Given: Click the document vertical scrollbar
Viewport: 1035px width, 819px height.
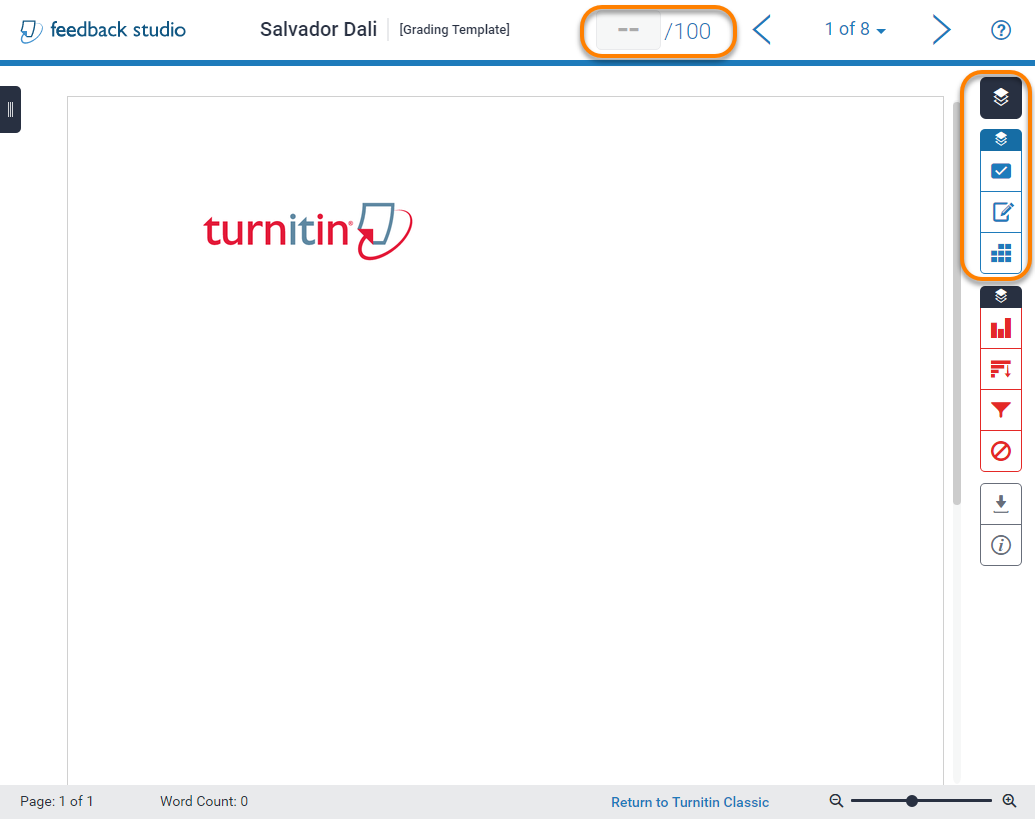Looking at the screenshot, I should click(956, 304).
